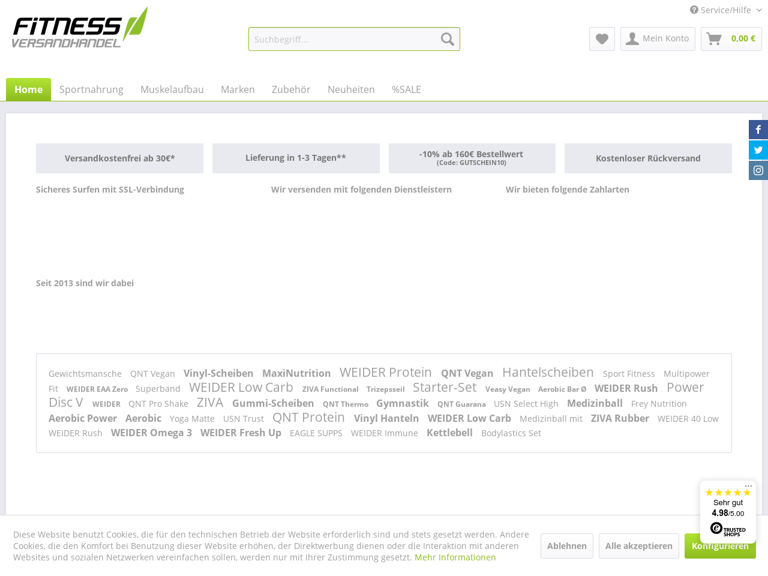Click the -10% ab 160€ Bestellwert banner
This screenshot has width=768, height=576.
coord(472,158)
